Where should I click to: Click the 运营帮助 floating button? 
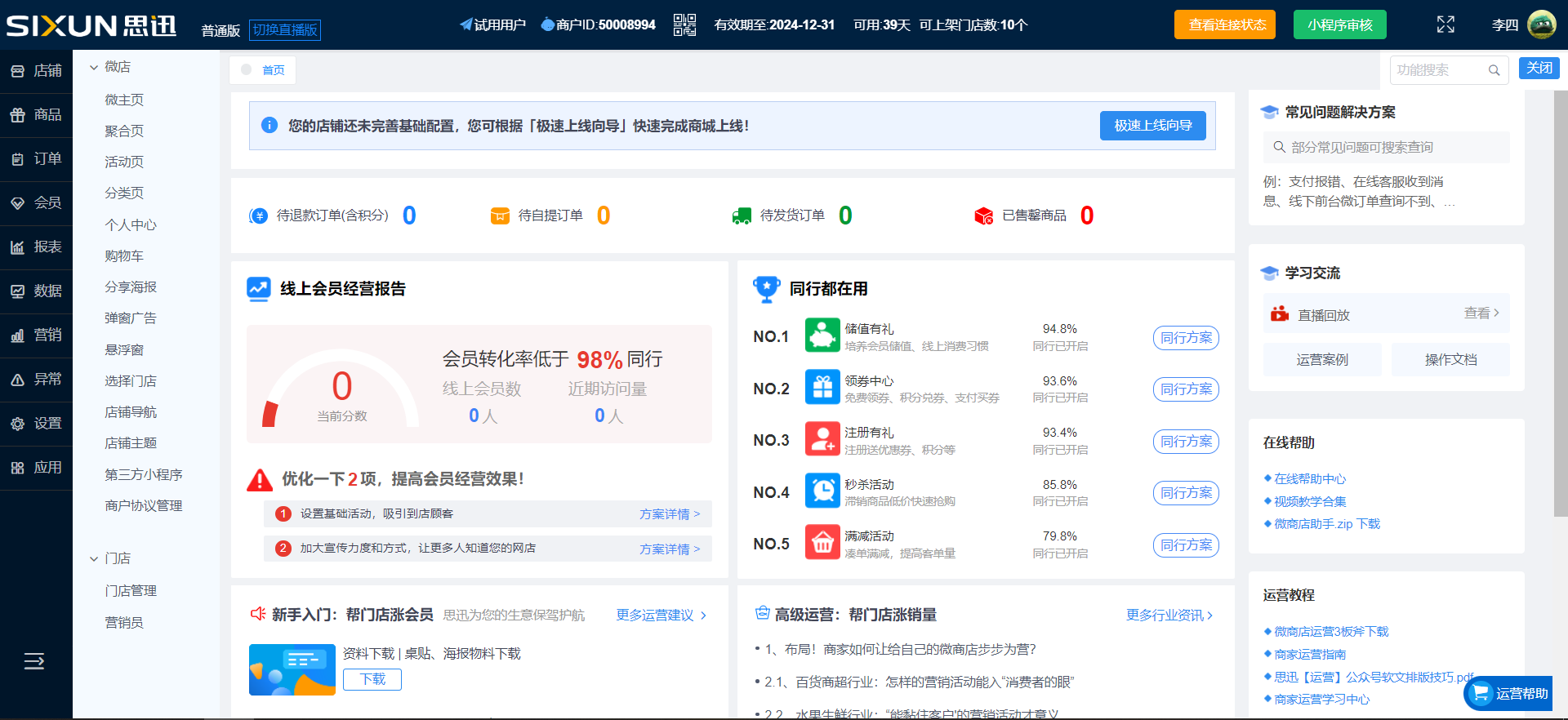(1509, 694)
